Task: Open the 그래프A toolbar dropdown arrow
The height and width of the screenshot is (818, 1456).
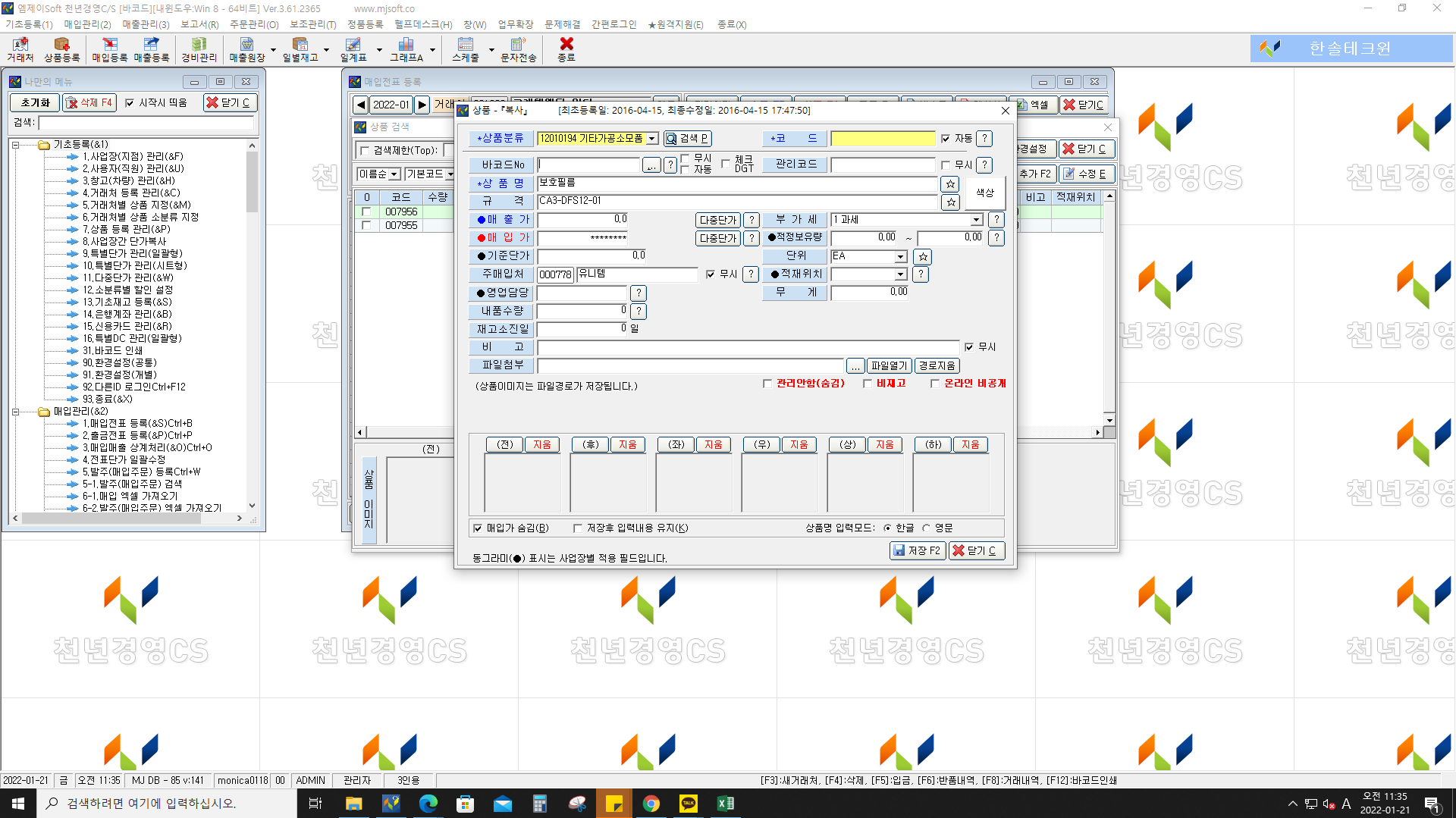Action: [x=432, y=50]
